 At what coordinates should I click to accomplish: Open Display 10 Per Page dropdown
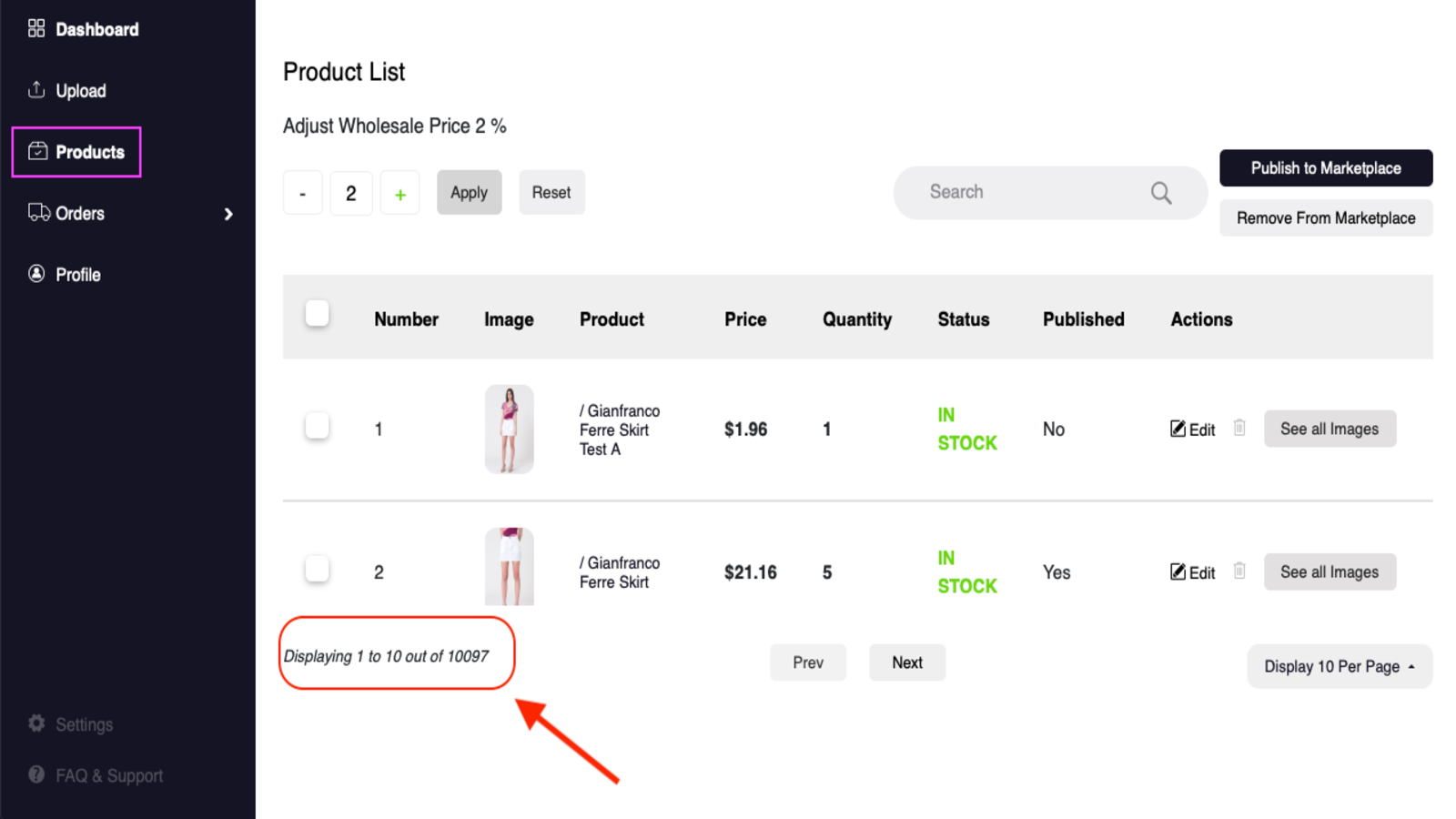click(x=1339, y=667)
